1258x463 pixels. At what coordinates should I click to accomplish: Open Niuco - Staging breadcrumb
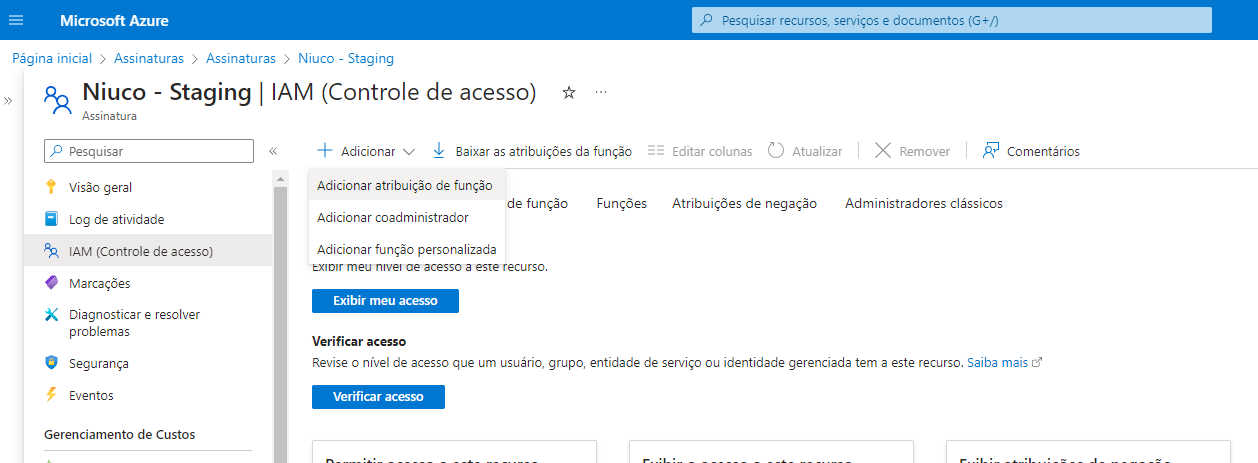point(346,59)
